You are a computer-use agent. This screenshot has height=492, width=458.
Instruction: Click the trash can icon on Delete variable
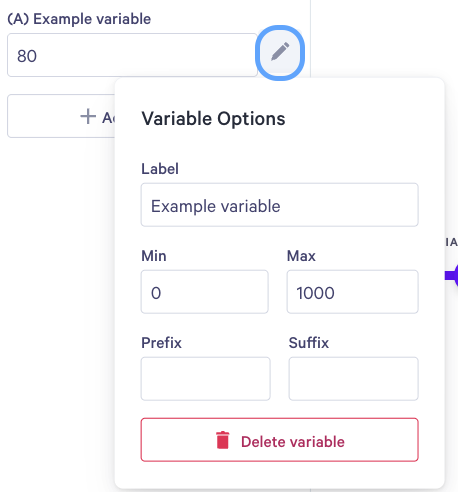(223, 440)
